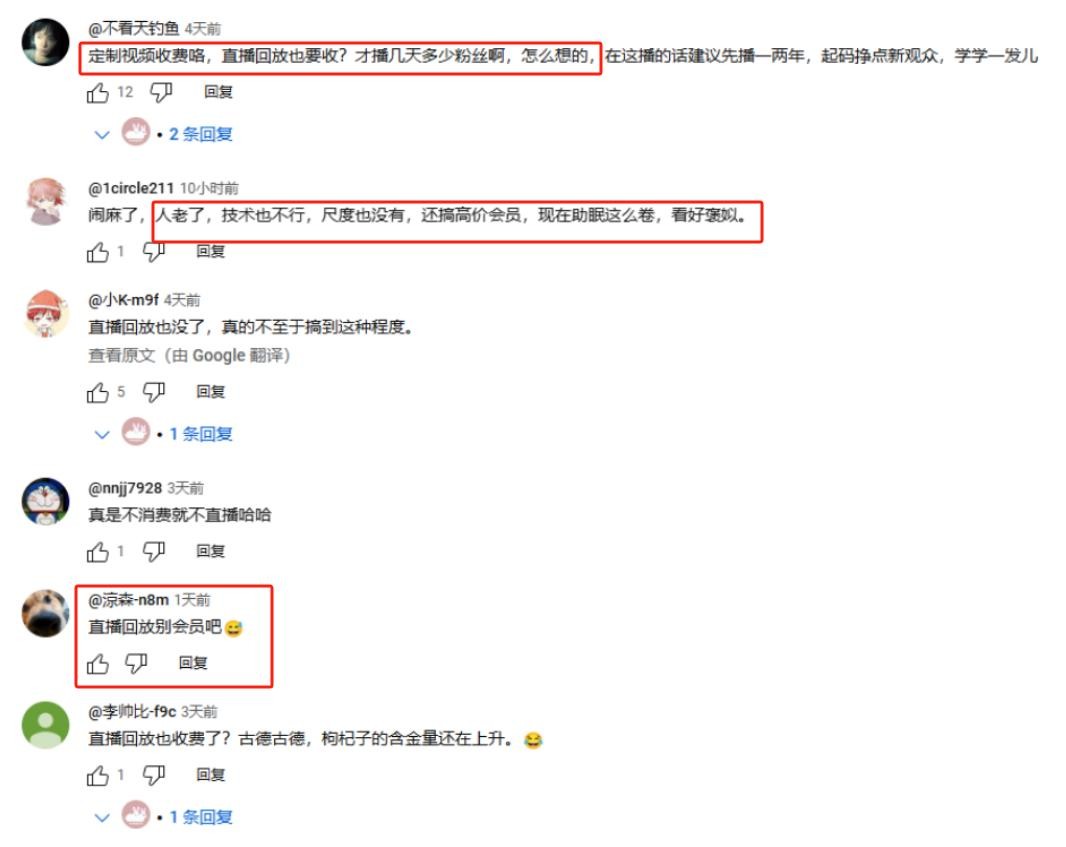Dislike the comment by @小K-m9f
Image resolution: width=1066 pixels, height=847 pixels.
point(154,392)
